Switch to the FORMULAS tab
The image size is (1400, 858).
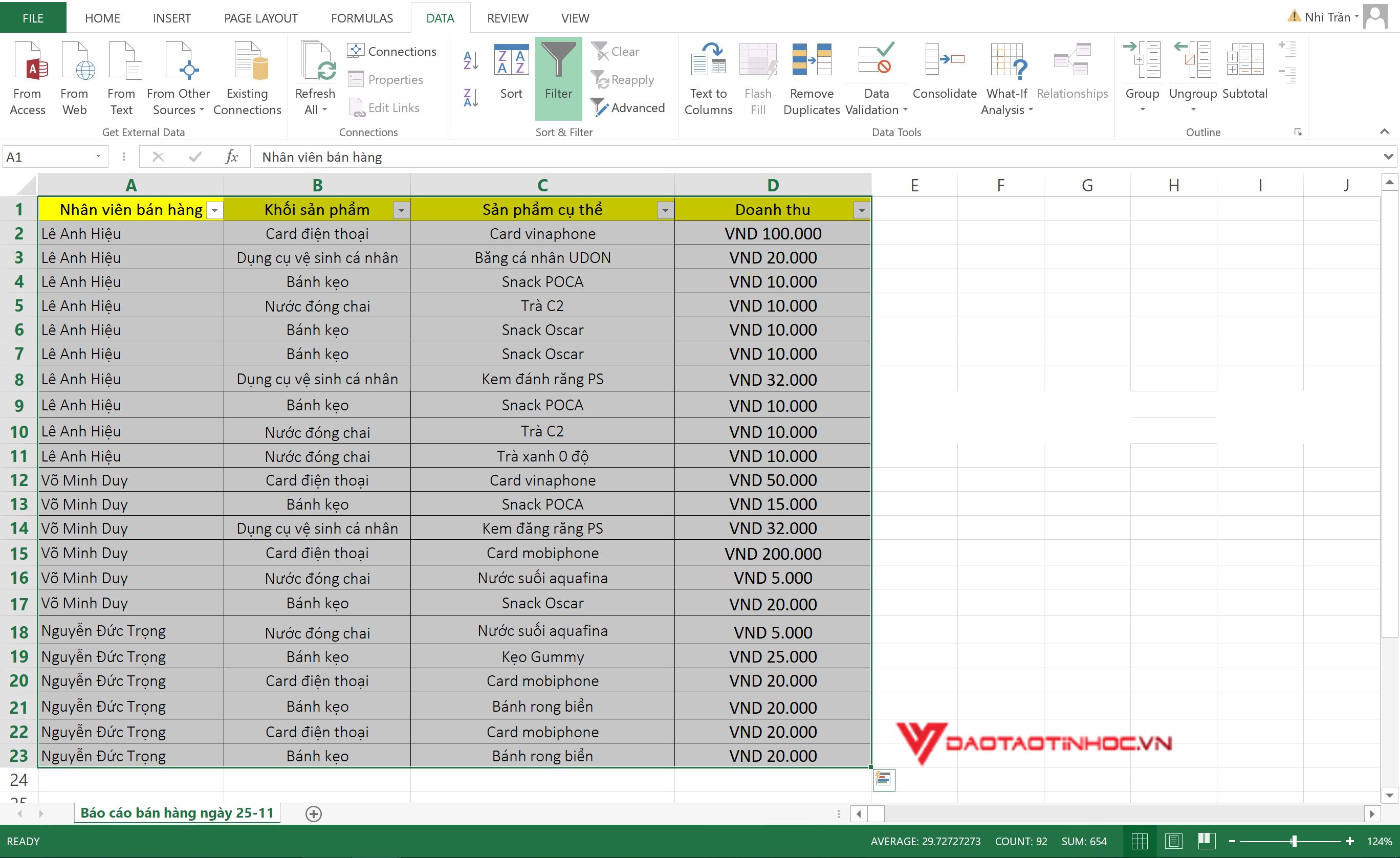[x=362, y=18]
